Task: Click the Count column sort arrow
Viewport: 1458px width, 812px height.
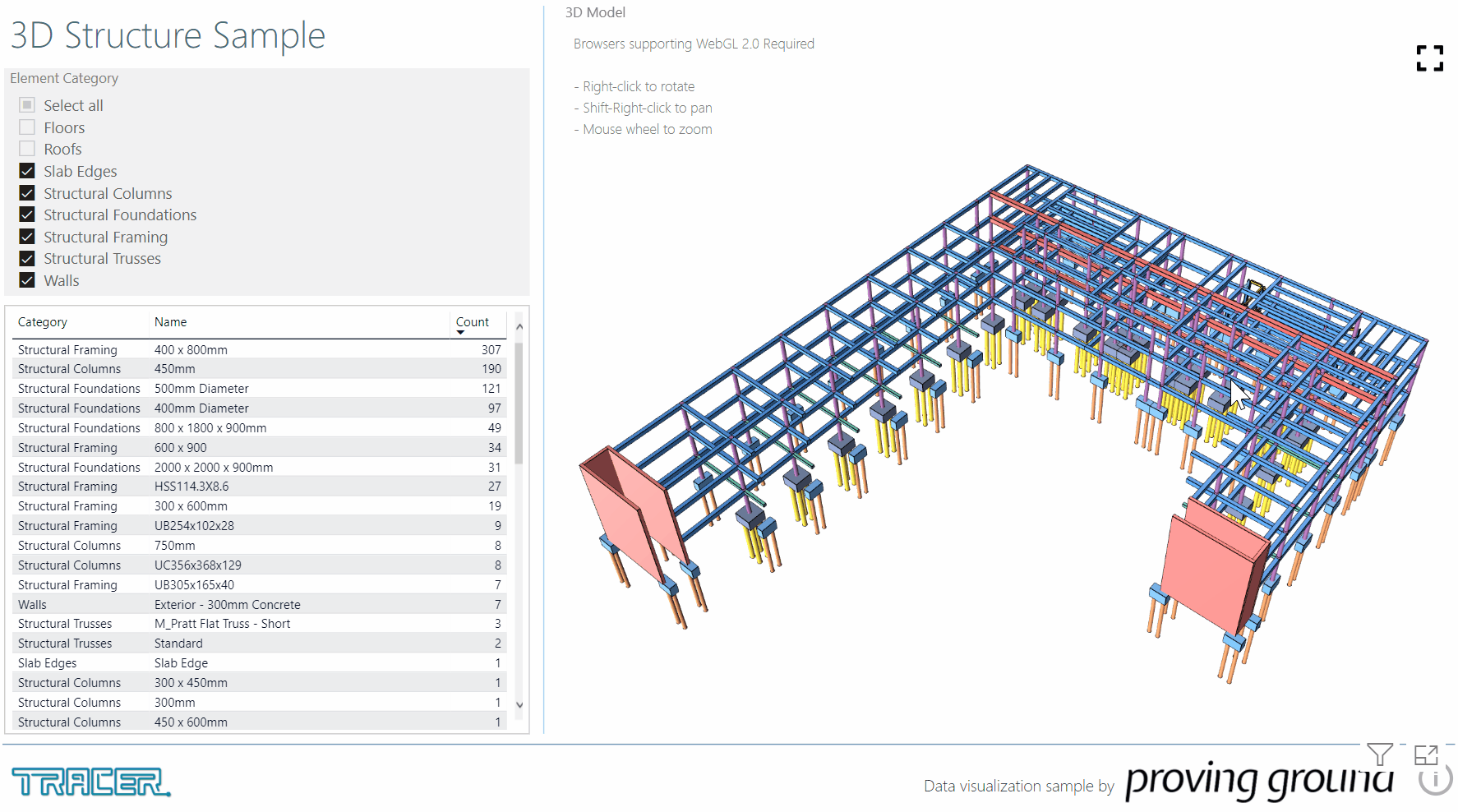Action: (x=461, y=333)
